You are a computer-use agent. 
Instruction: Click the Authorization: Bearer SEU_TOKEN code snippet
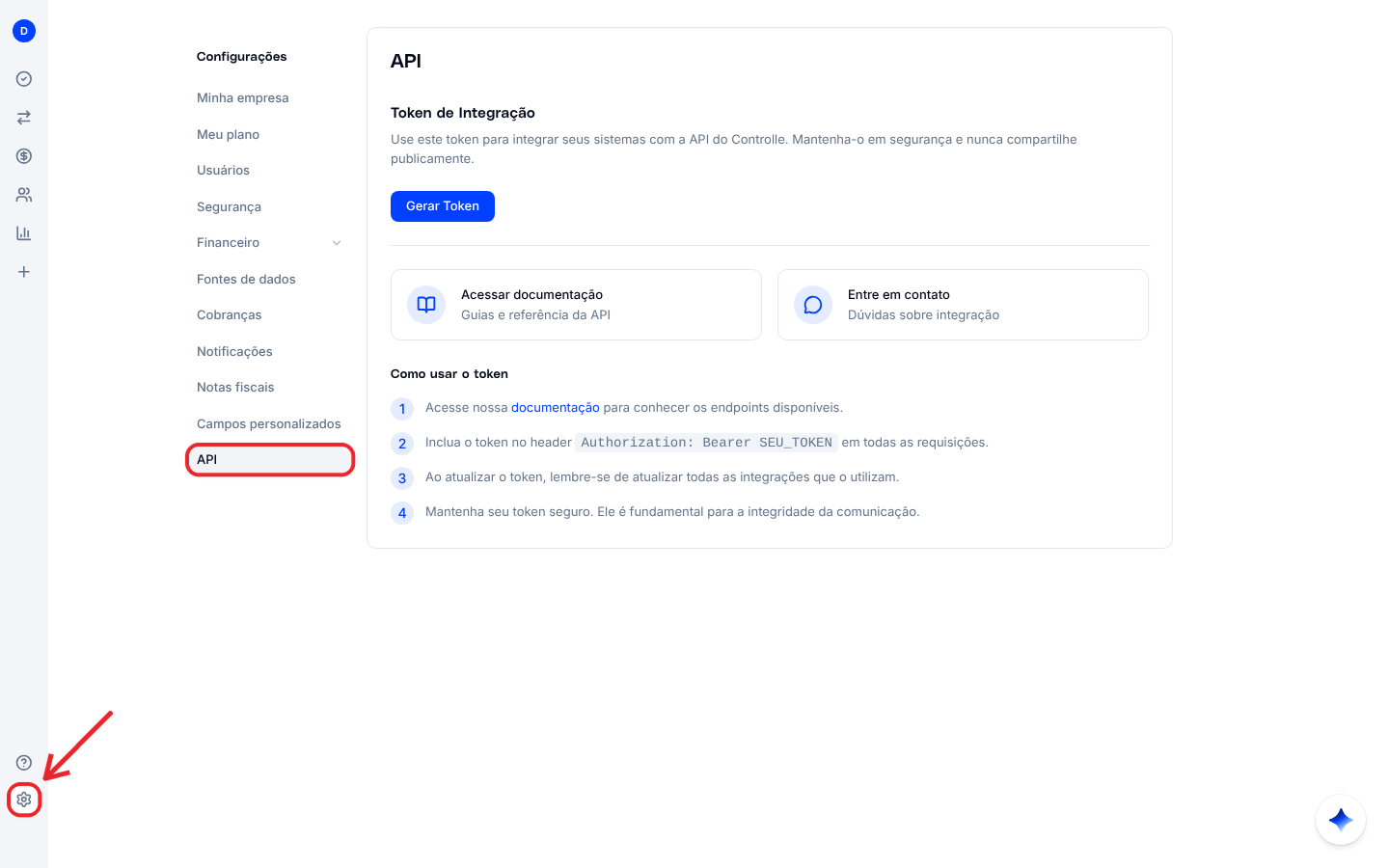pyautogui.click(x=706, y=443)
